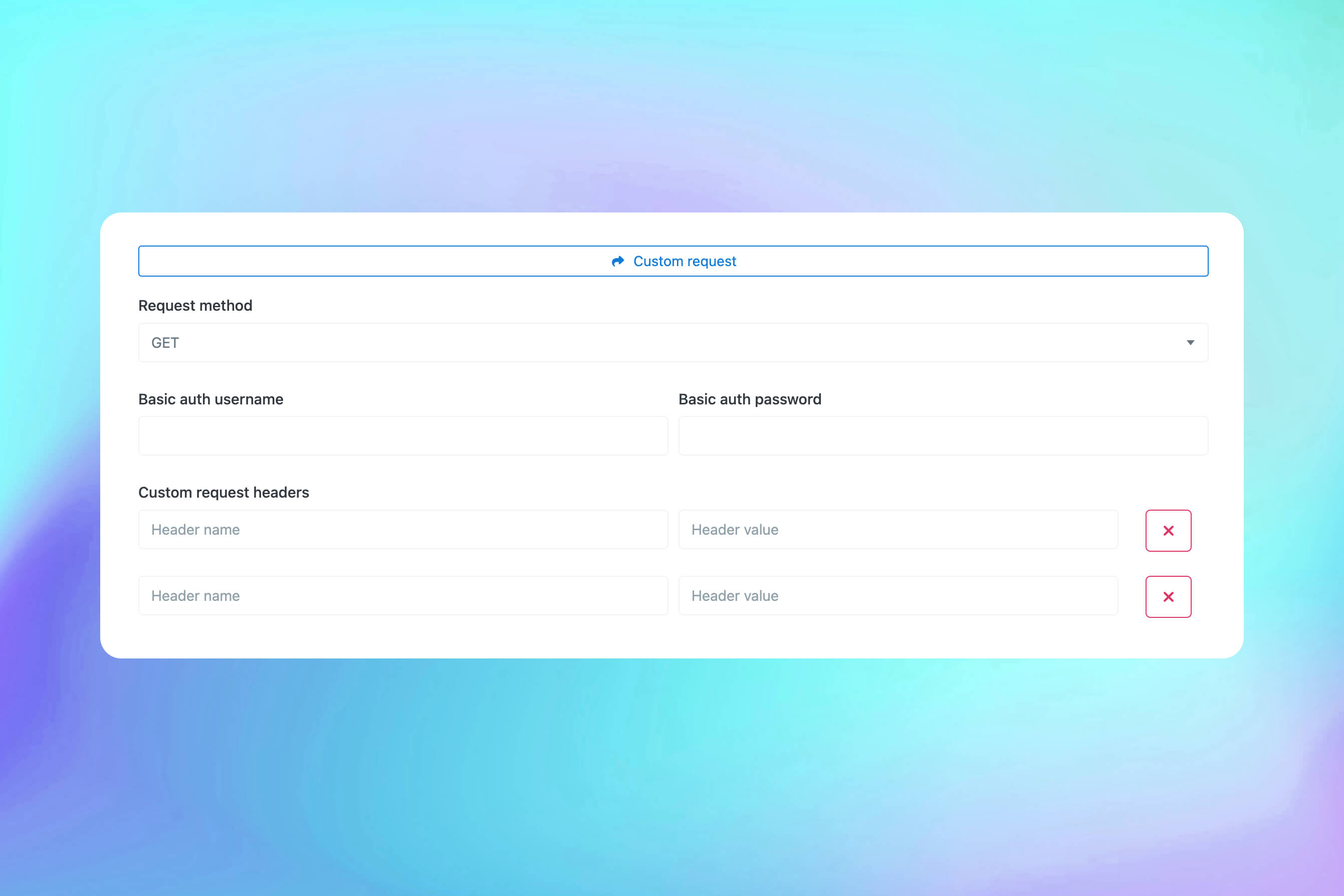Viewport: 1344px width, 896px height.
Task: Click the Basic auth password label
Action: click(x=750, y=399)
